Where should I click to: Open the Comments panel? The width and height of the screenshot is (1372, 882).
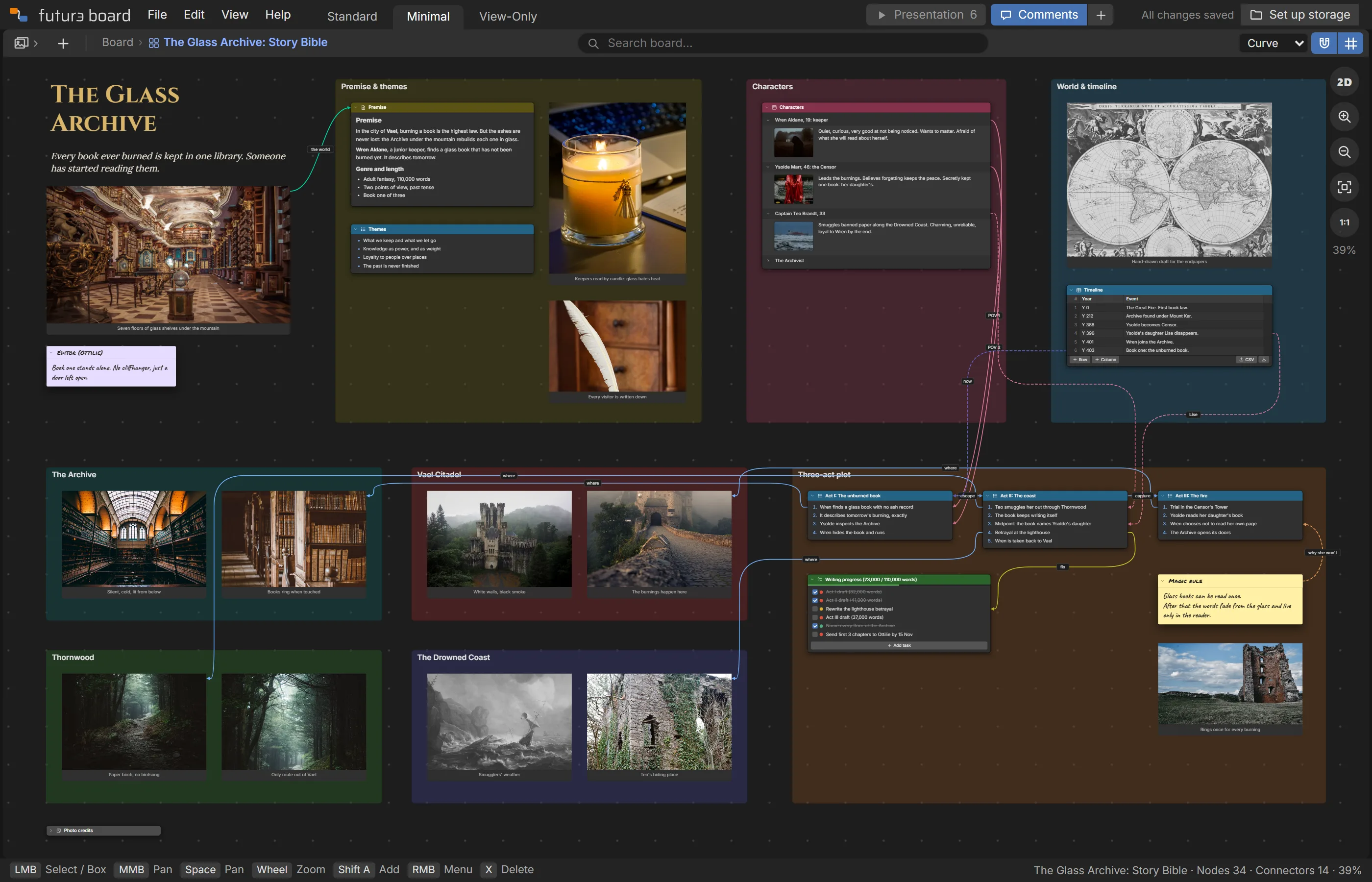[x=1039, y=15]
